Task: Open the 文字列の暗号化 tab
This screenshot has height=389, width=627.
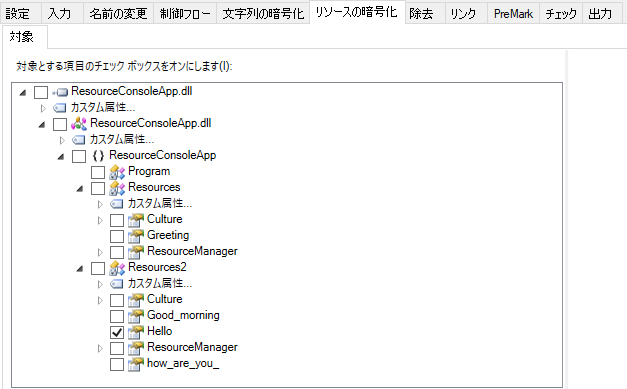Action: pyautogui.click(x=263, y=14)
